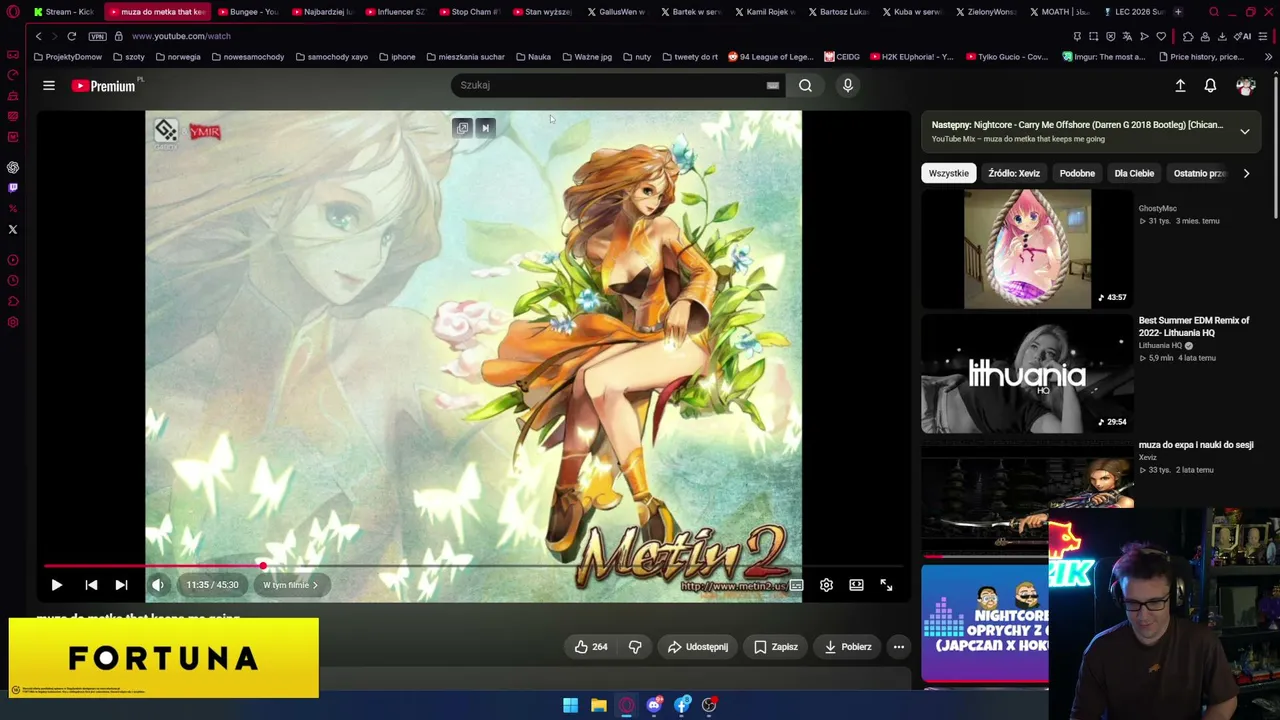Enter full screen in the video player
Screen dimensions: 1280x720
[x=886, y=585]
